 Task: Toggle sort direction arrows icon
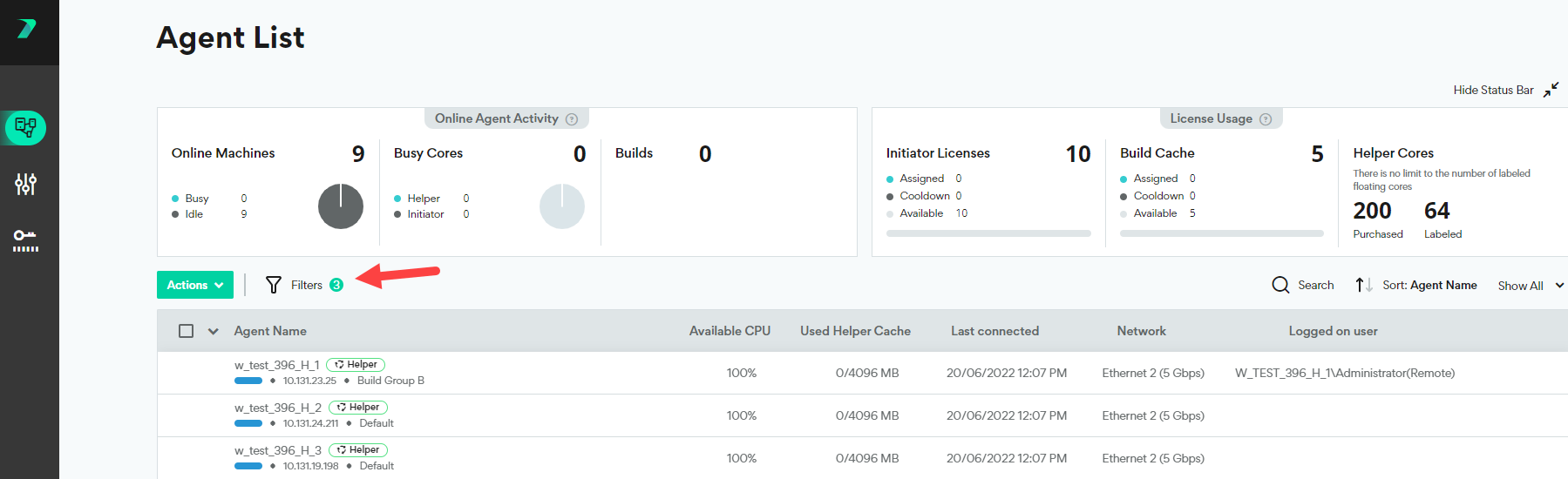click(1364, 285)
